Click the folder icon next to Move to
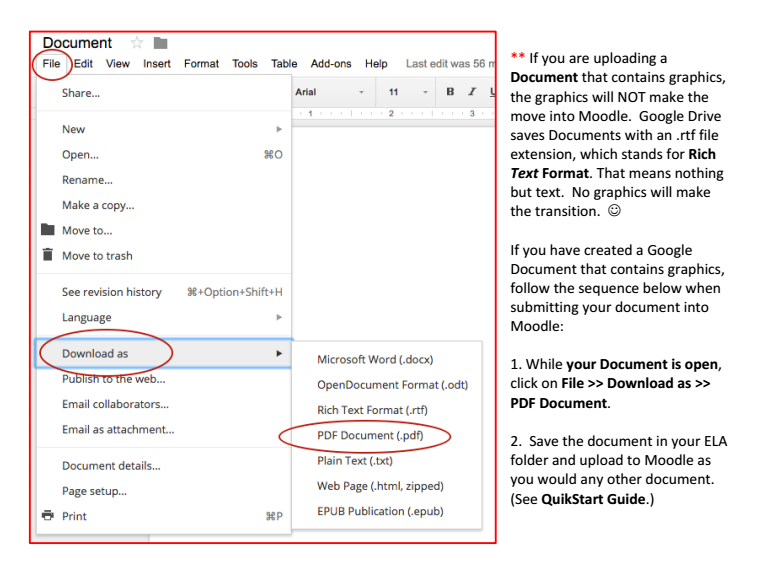 (x=46, y=230)
